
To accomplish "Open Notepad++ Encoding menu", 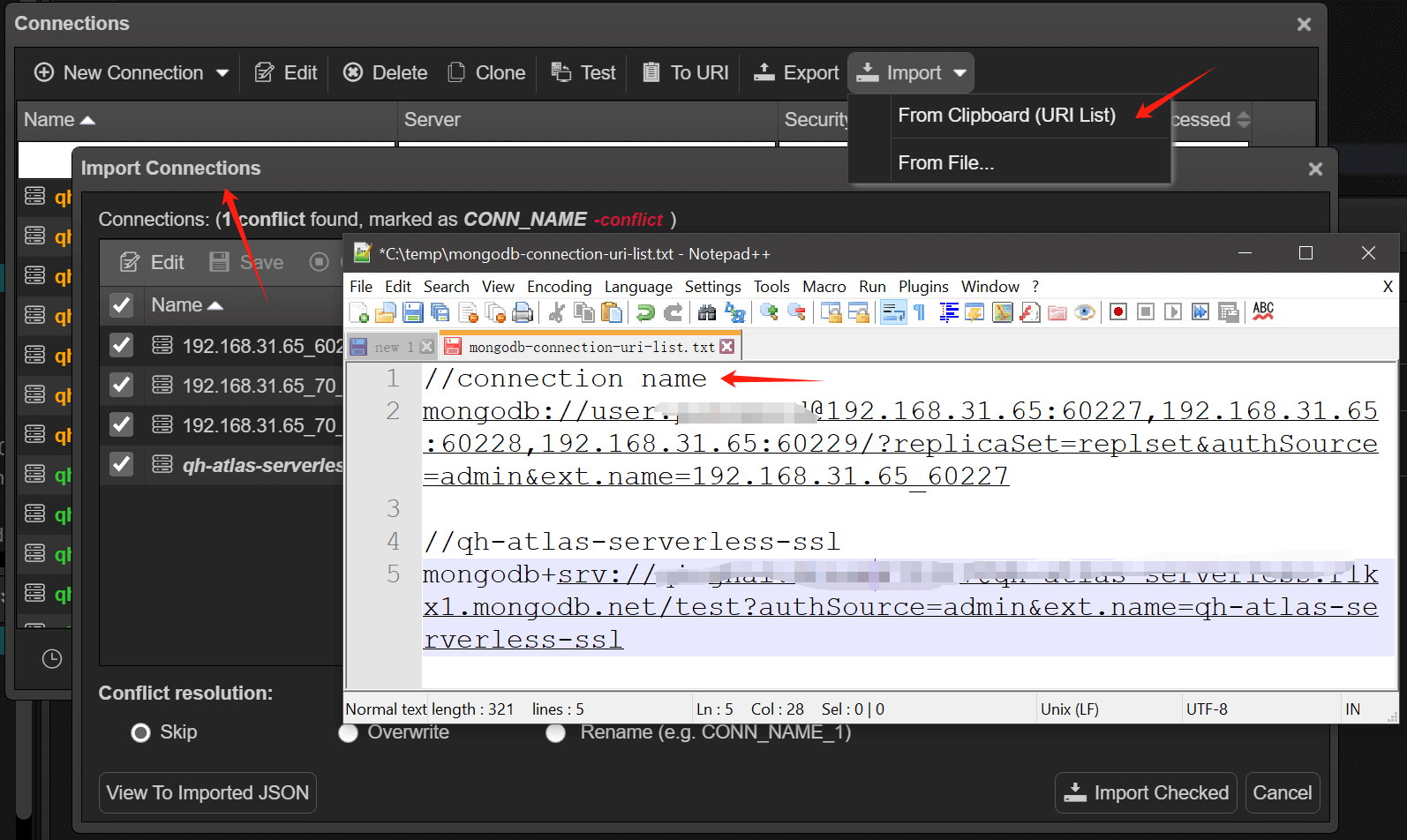I will point(559,287).
